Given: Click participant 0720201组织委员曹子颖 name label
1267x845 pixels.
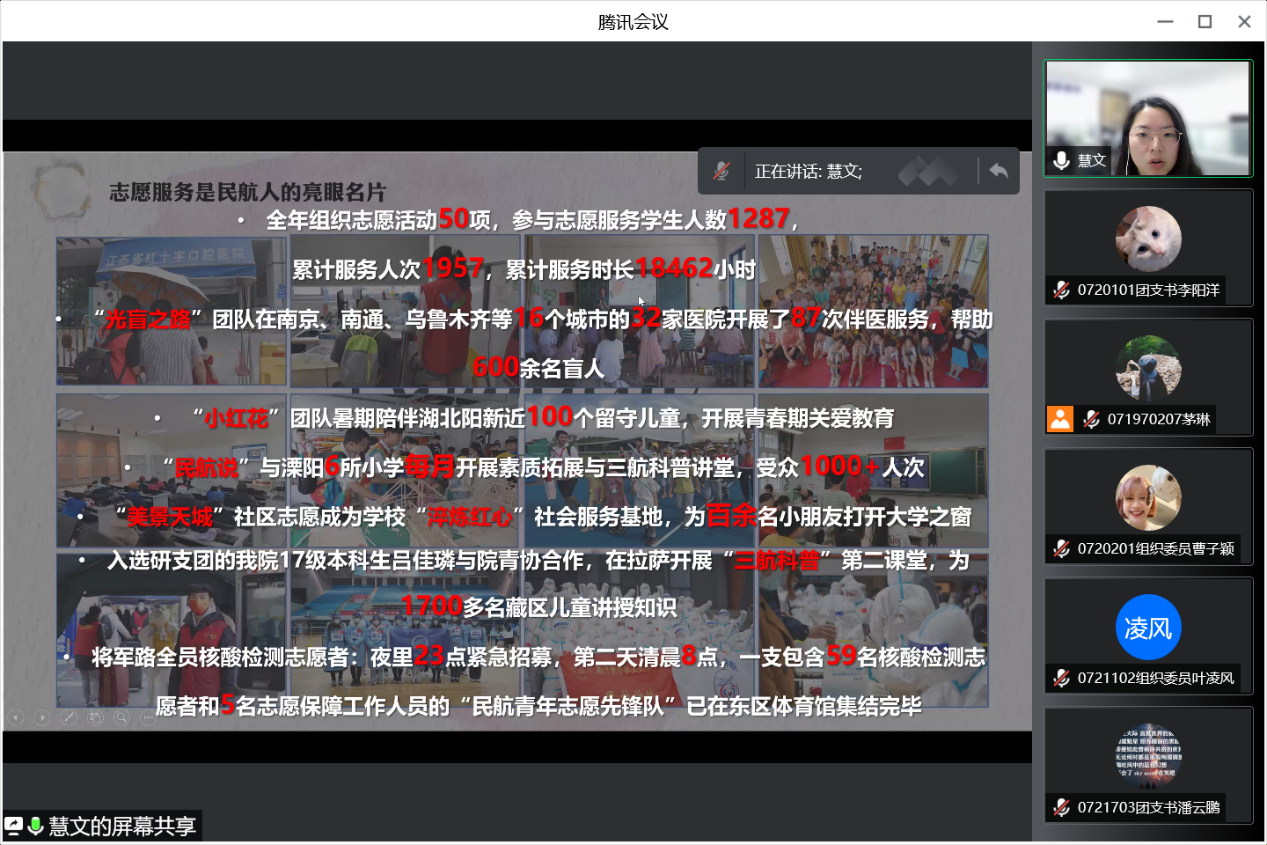Looking at the screenshot, I should pyautogui.click(x=1155, y=549).
